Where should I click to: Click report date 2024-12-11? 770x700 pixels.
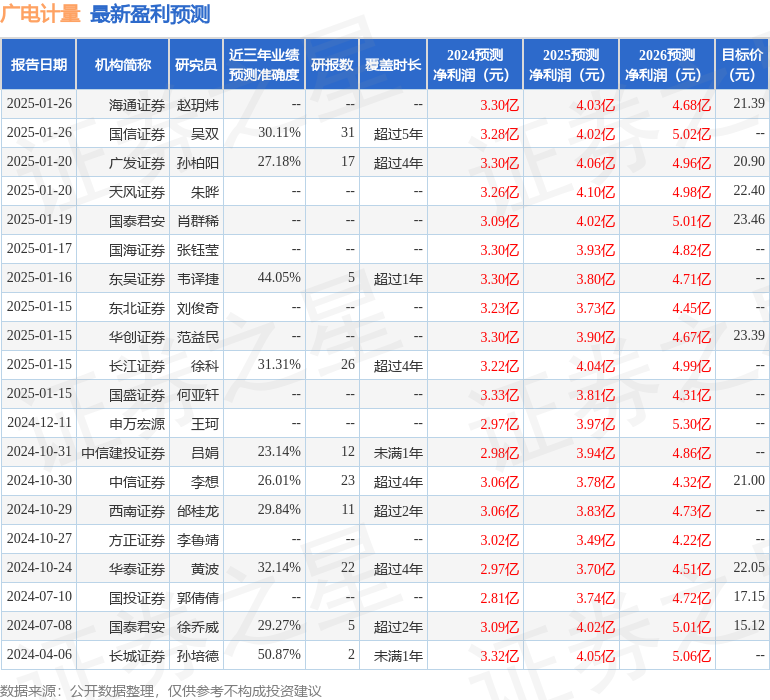(39, 422)
